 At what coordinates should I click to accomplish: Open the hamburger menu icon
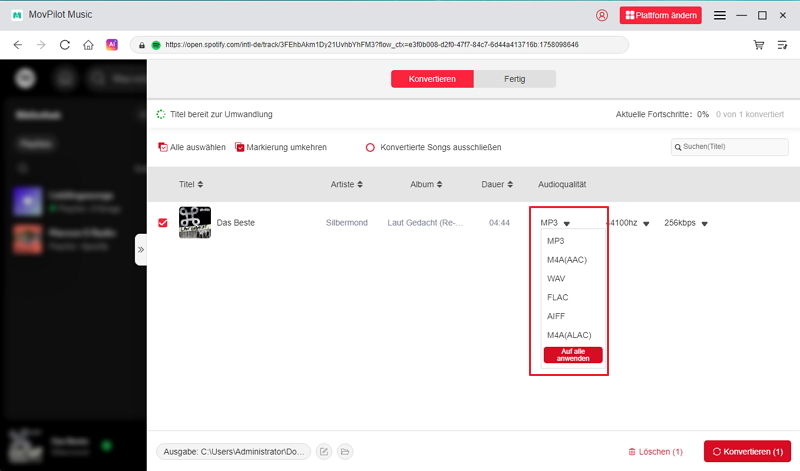point(721,15)
